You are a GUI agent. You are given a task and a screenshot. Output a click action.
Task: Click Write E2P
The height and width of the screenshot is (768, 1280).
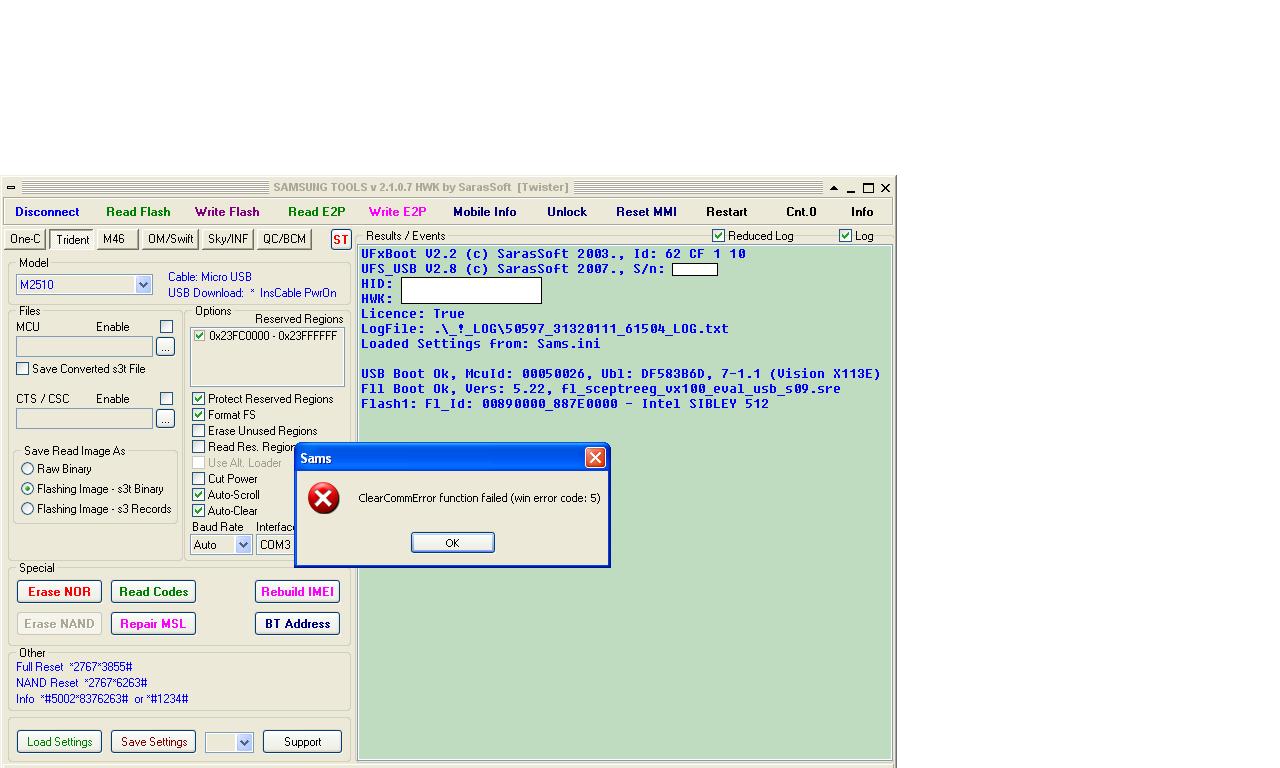click(397, 212)
